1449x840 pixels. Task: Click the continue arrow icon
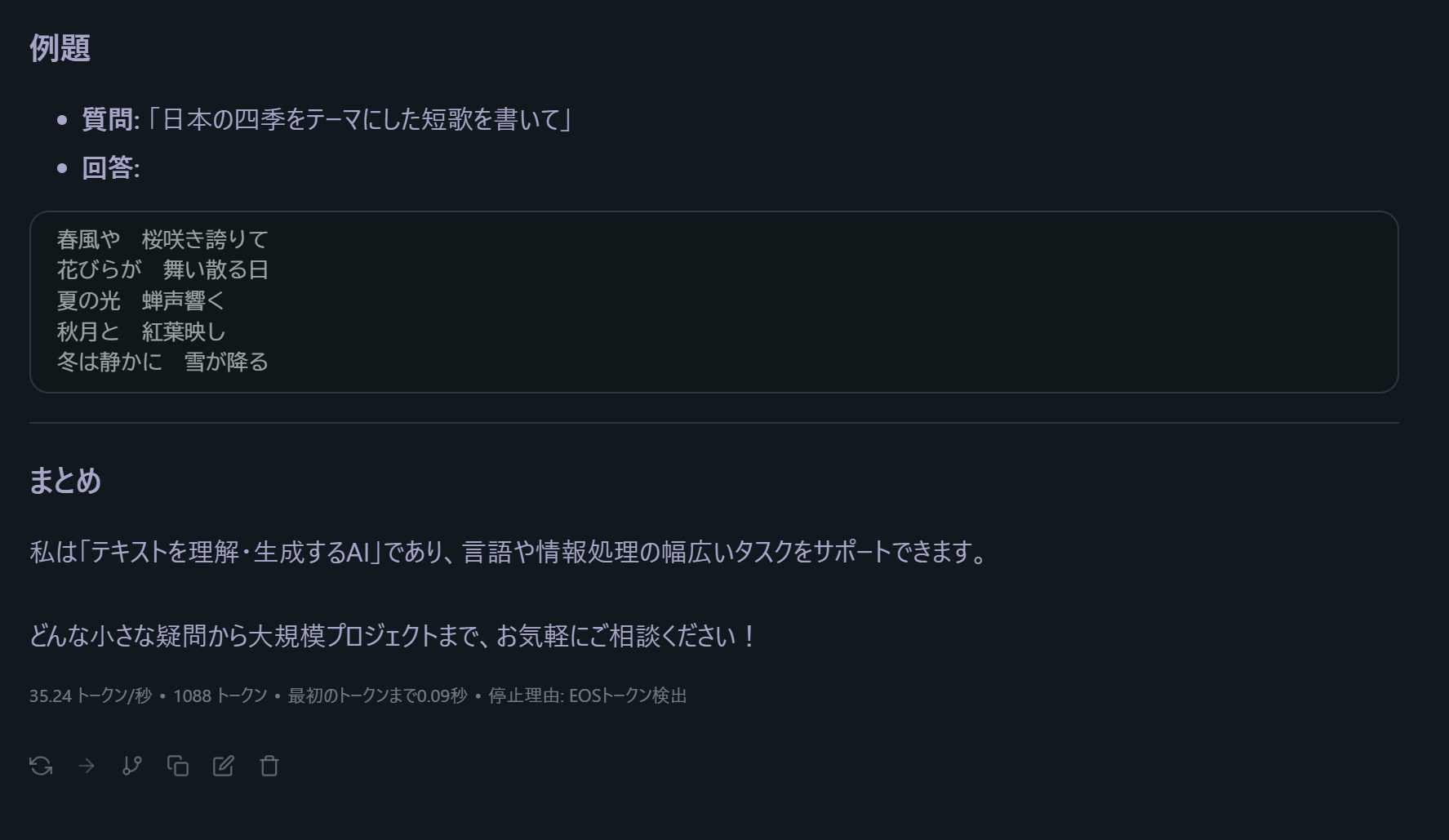coord(87,766)
